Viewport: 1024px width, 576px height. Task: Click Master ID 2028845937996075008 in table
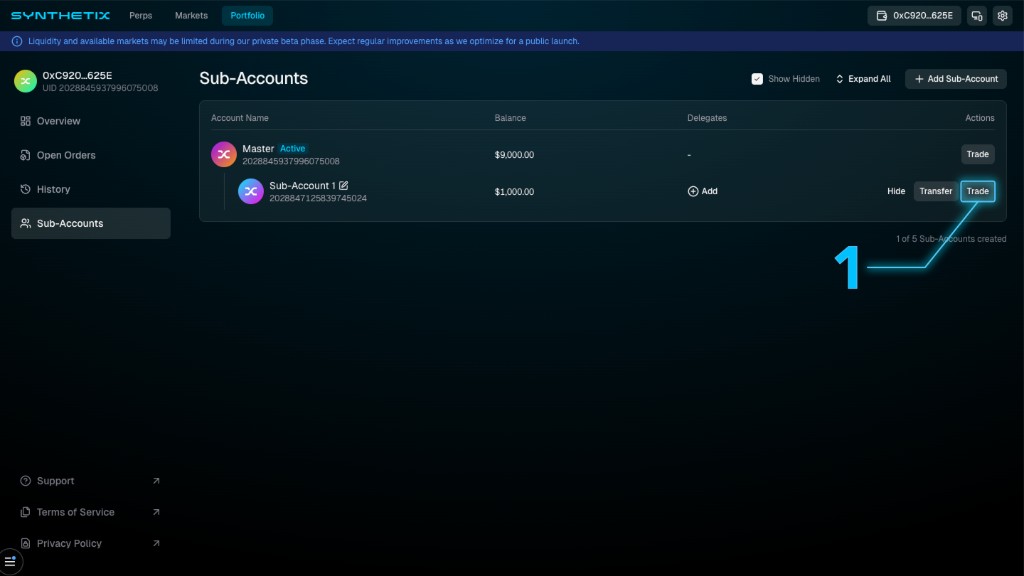pos(291,161)
